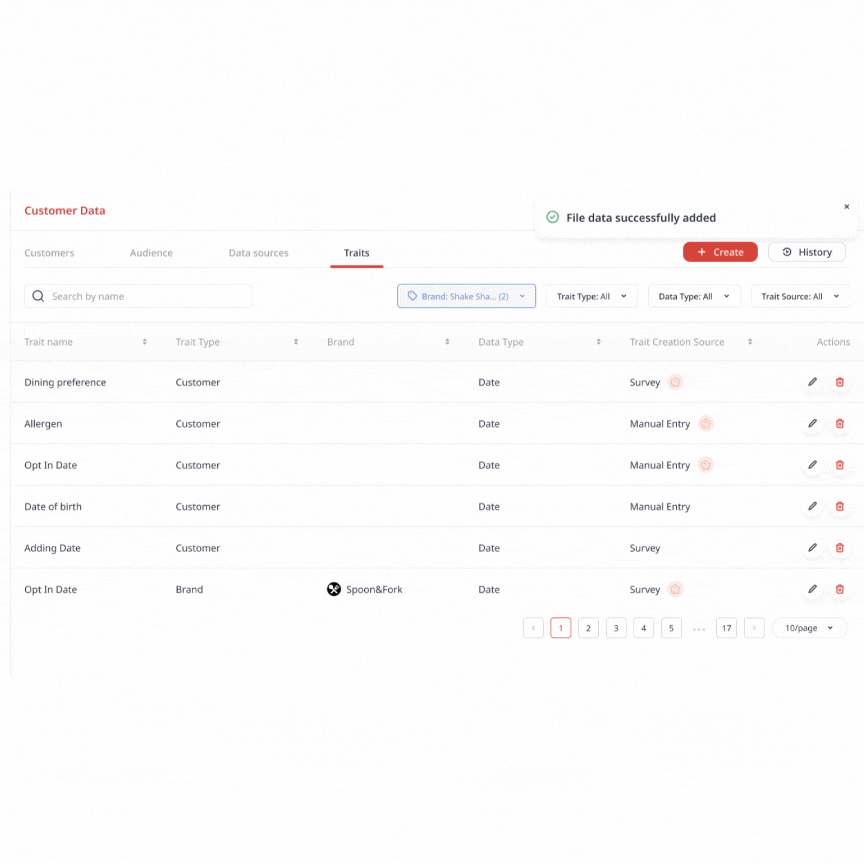Delete the Dining preference trait
864x864 pixels.
point(840,382)
